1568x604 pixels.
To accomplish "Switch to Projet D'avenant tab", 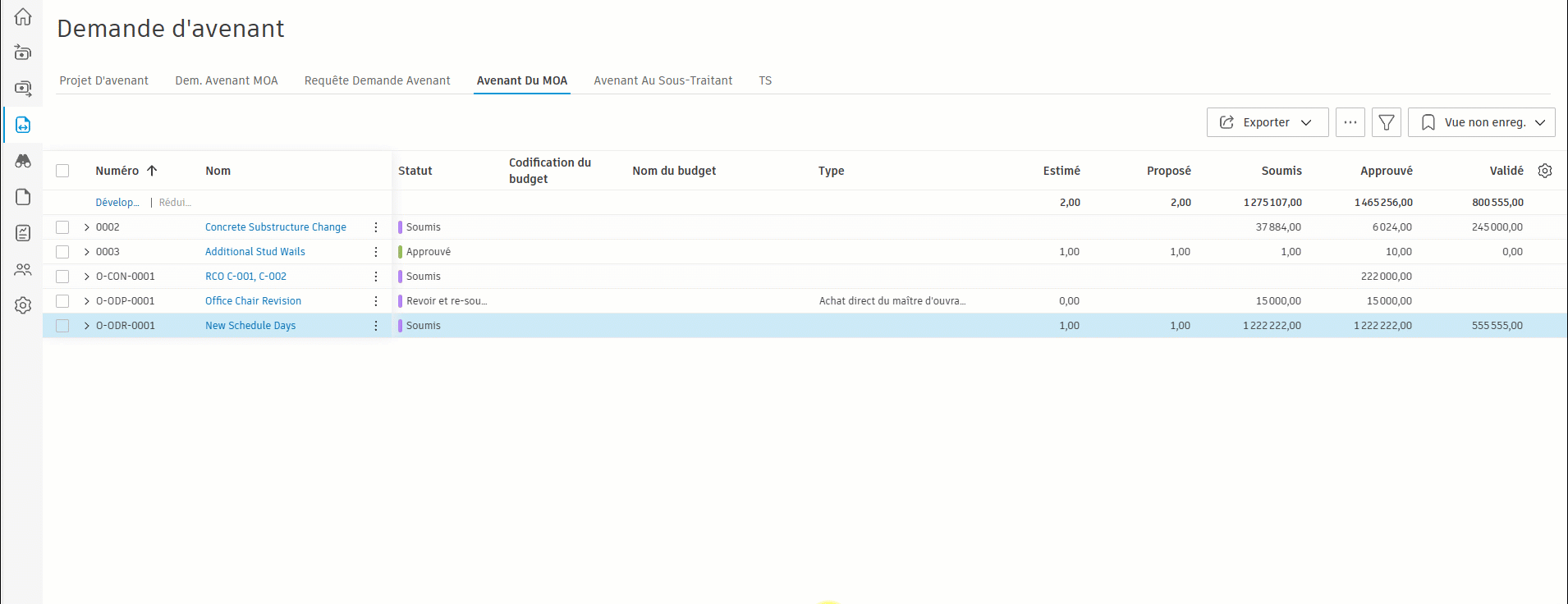I will [x=104, y=80].
